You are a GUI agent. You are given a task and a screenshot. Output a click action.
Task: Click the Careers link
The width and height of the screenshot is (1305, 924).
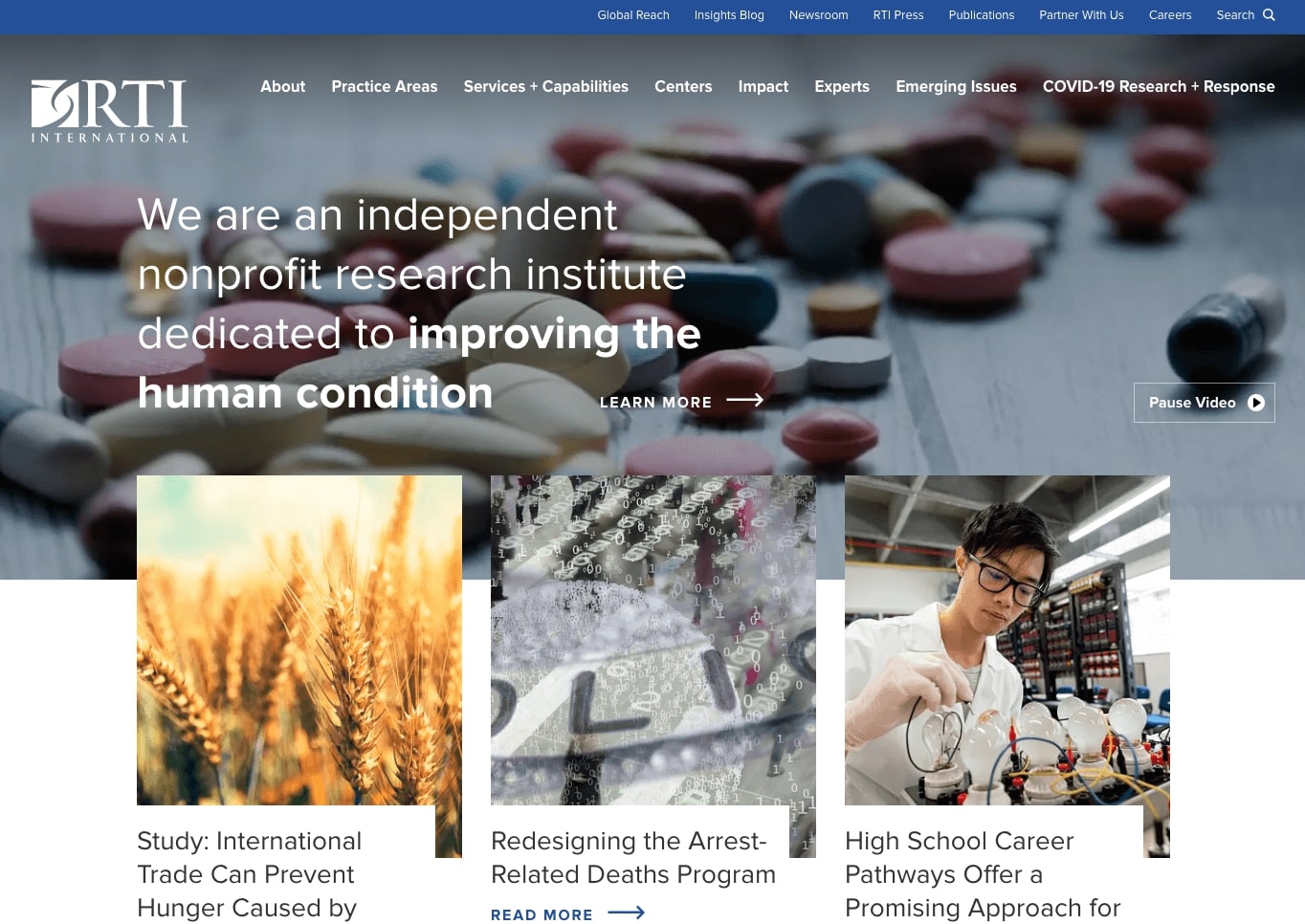click(1170, 15)
